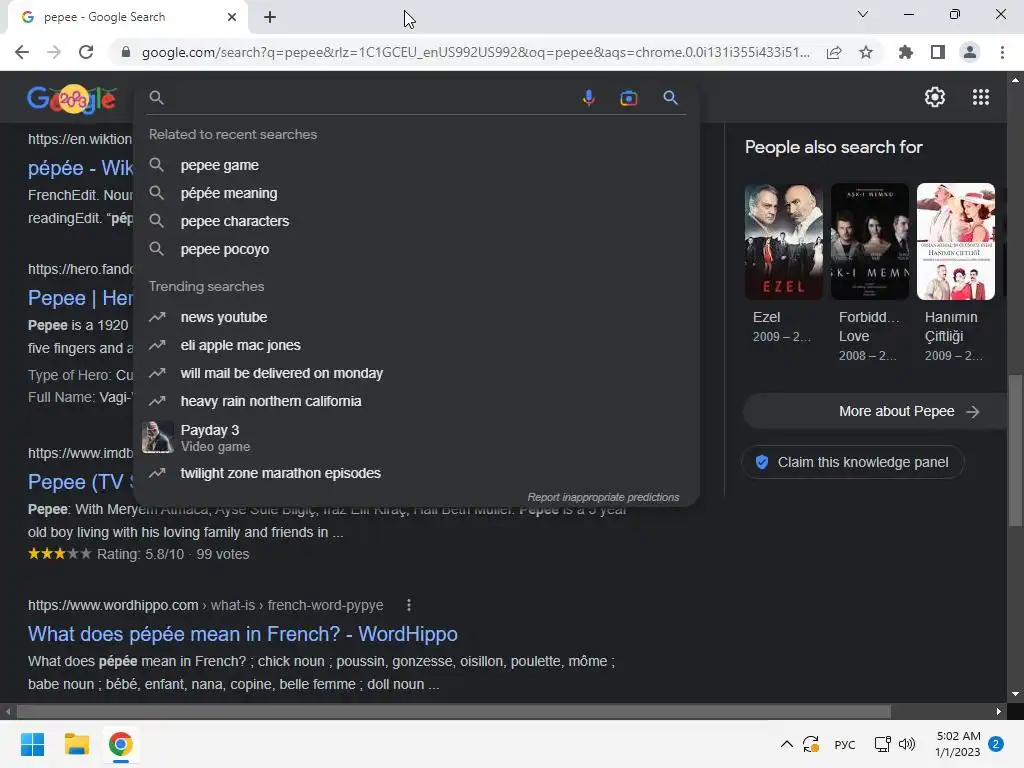Open Google Settings gear icon
Screen dimensions: 1024x768
point(935,97)
